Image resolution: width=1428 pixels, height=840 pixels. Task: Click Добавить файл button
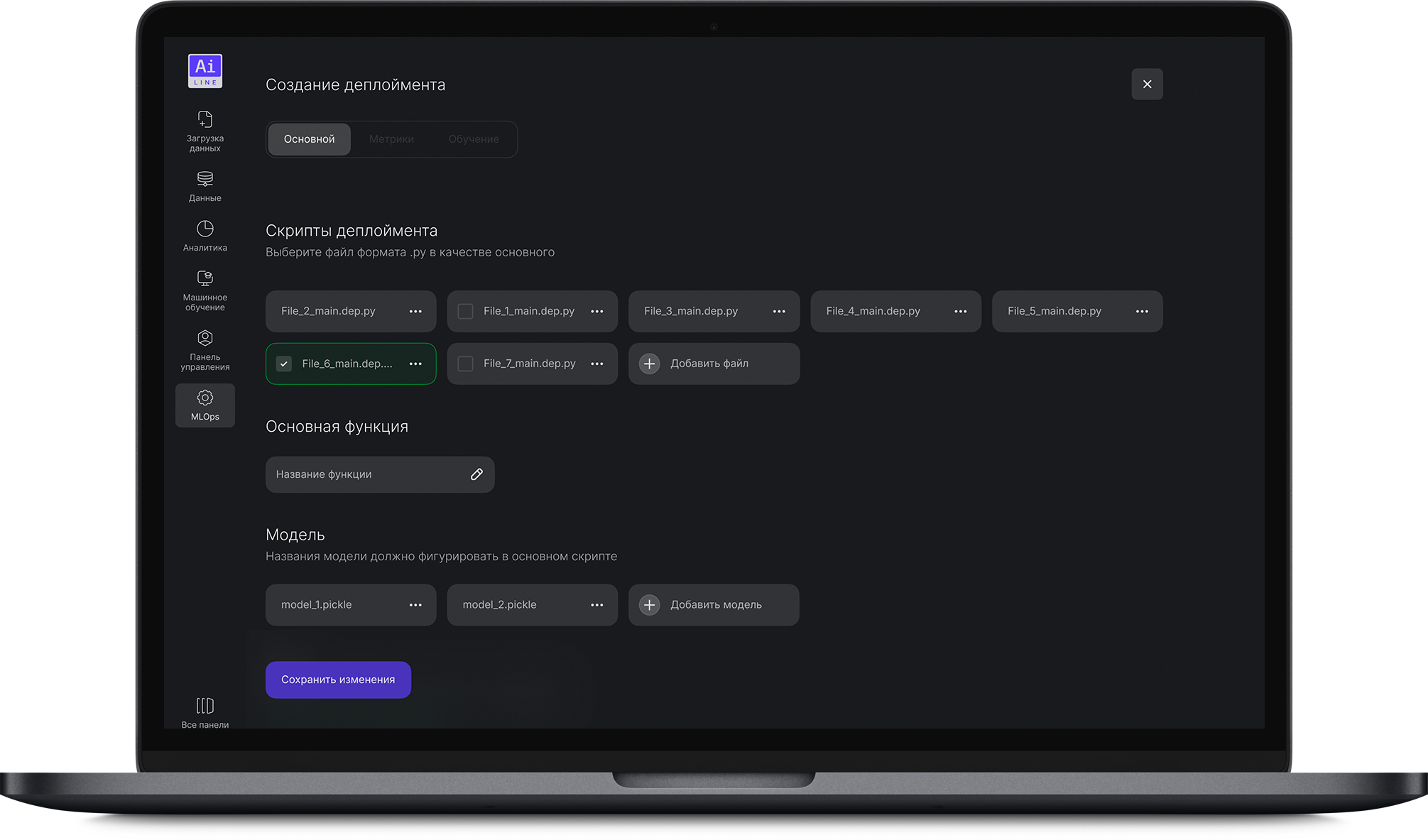pos(714,364)
